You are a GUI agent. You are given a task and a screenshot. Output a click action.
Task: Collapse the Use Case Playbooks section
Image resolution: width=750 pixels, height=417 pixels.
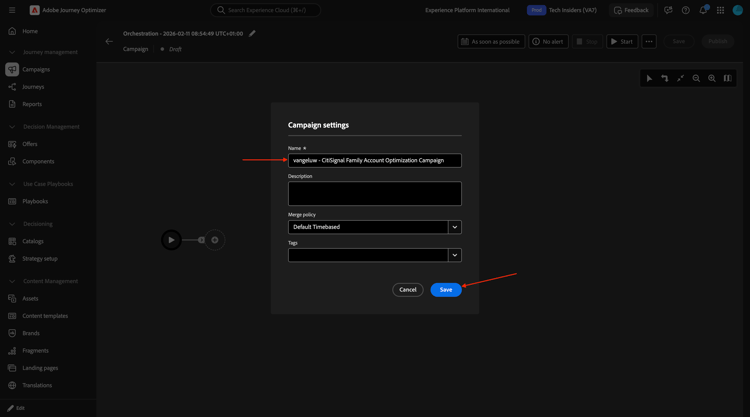point(12,184)
